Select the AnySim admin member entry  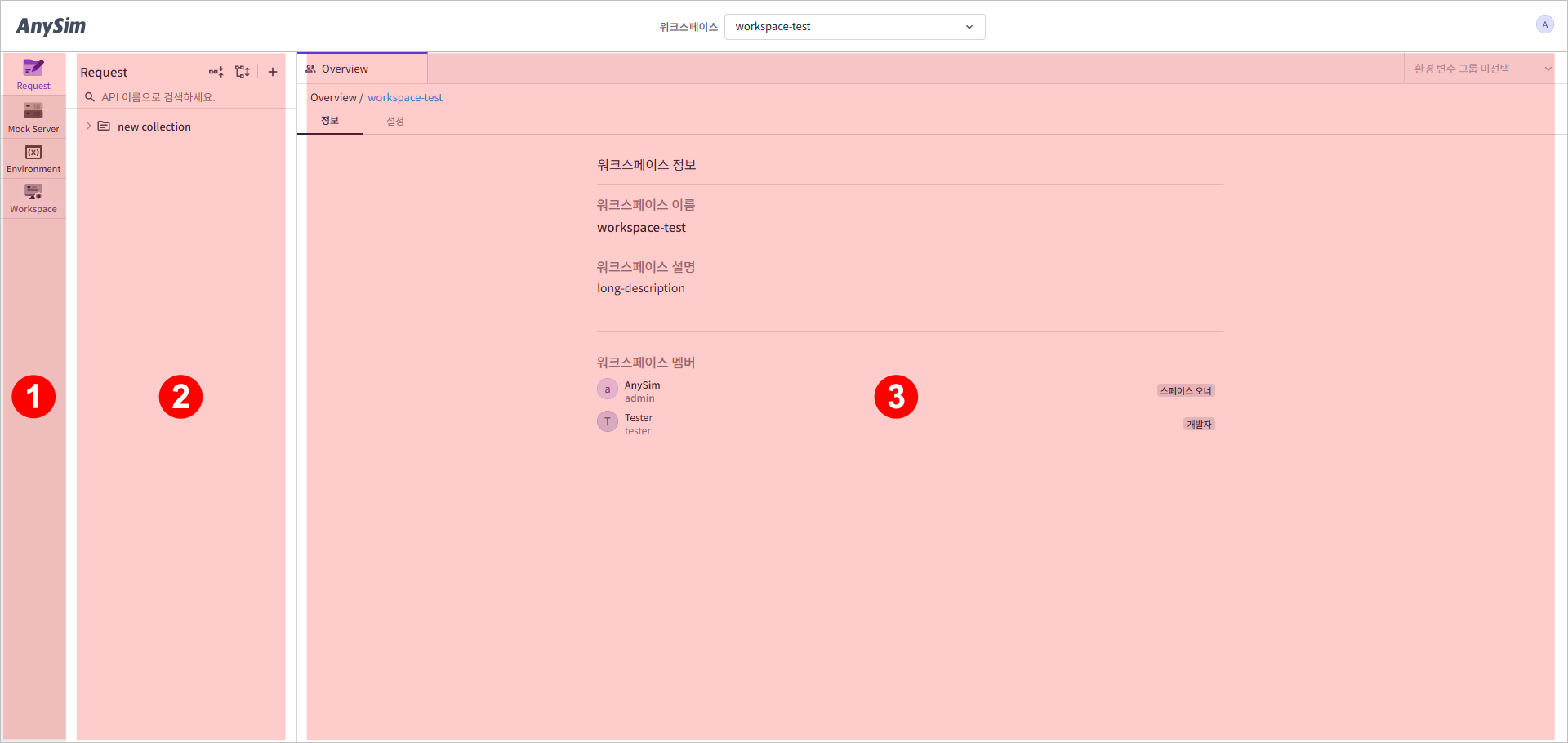tap(642, 391)
